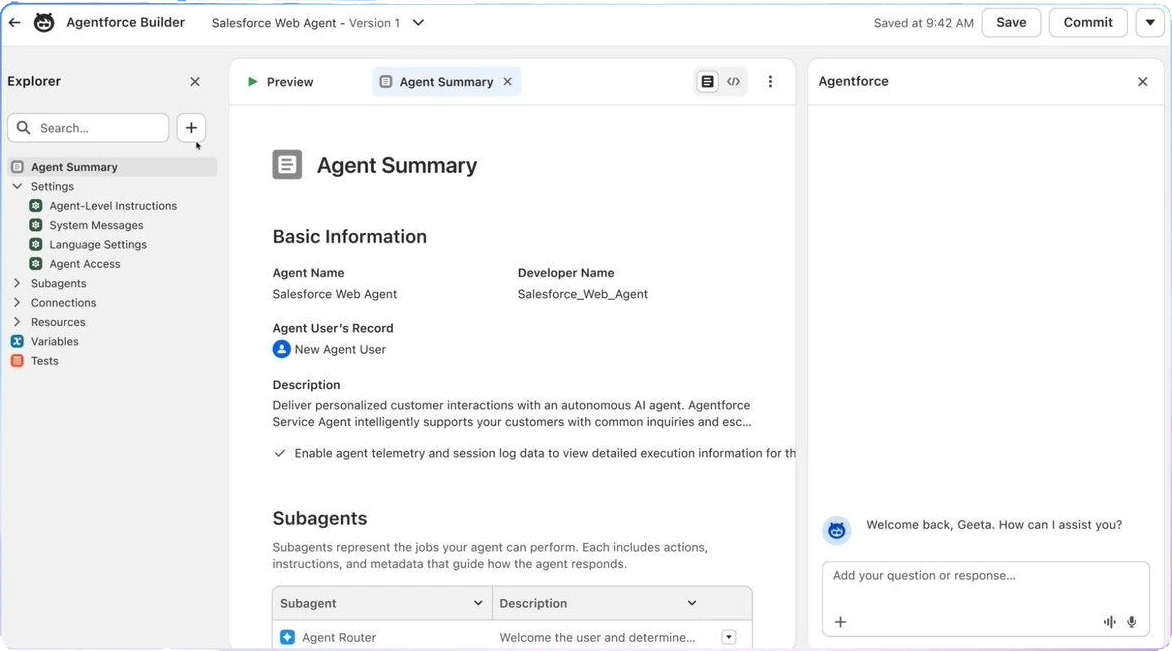The width and height of the screenshot is (1172, 651).
Task: Click the plus attach icon in chat
Action: 841,622
